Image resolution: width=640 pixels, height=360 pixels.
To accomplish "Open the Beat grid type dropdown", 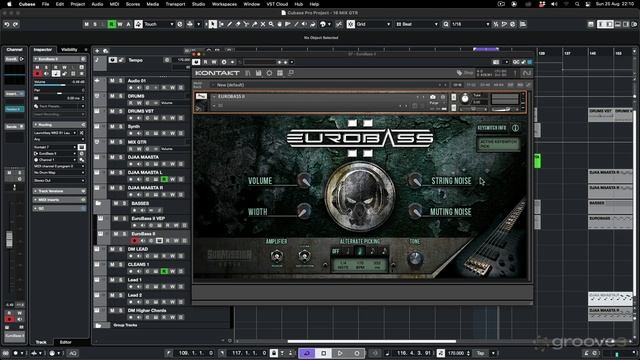I will [x=417, y=24].
